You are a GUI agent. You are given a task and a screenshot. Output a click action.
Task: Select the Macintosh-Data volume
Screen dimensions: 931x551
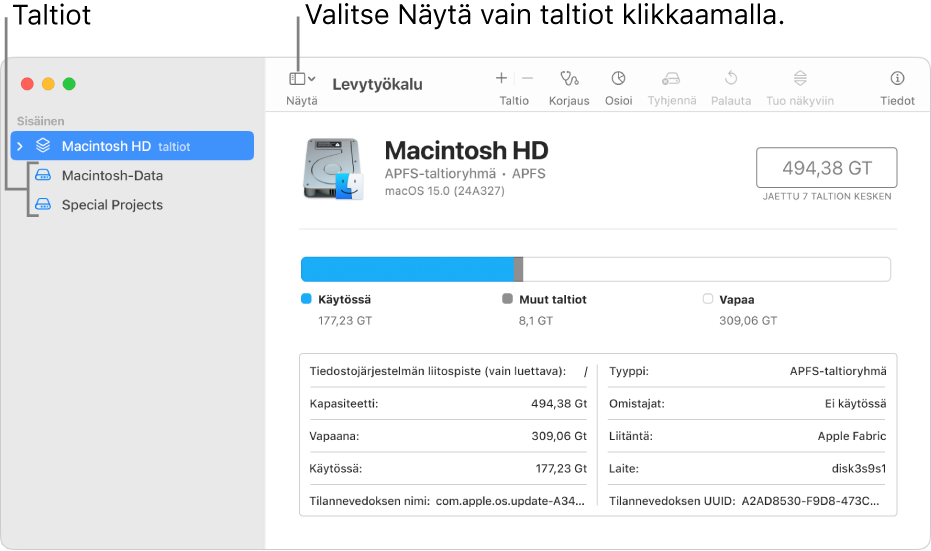point(112,175)
